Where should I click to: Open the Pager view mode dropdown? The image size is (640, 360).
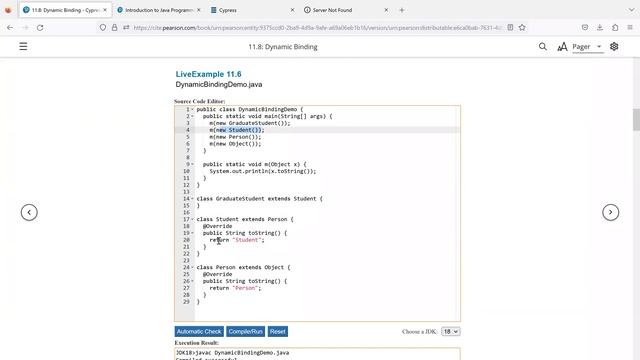point(587,47)
